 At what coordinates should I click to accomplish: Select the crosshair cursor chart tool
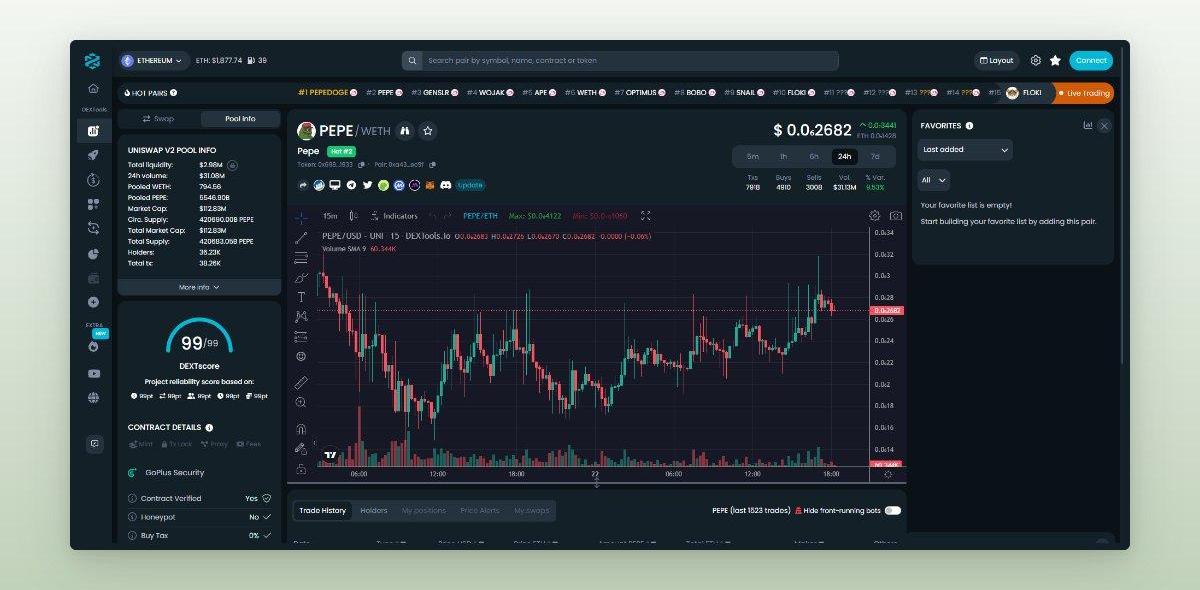coord(301,216)
